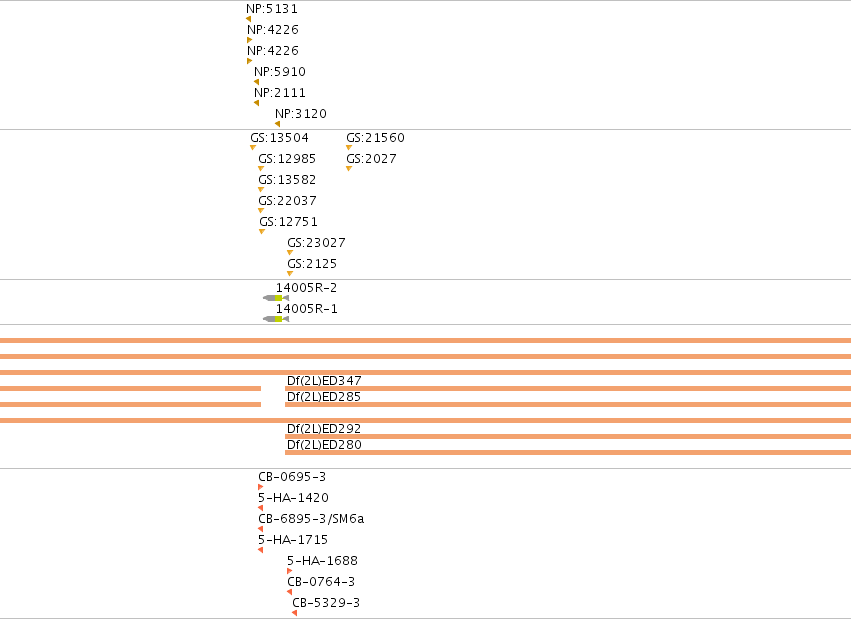851x619 pixels.
Task: Click the red triangle under CB-6895-3/SM6a
Action: tap(261, 529)
